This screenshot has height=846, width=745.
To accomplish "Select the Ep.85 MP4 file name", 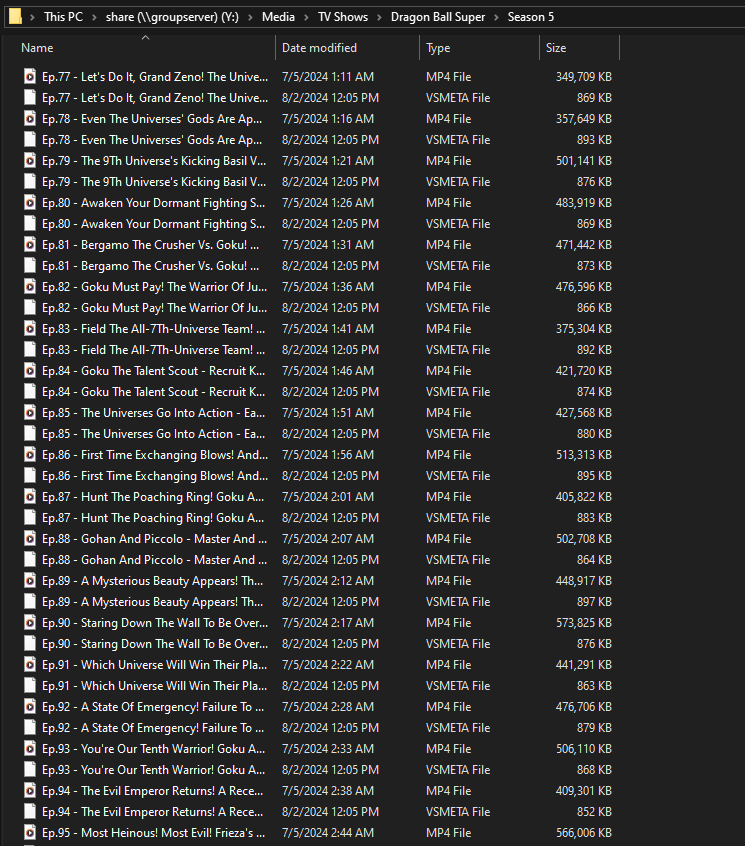I will pyautogui.click(x=153, y=413).
